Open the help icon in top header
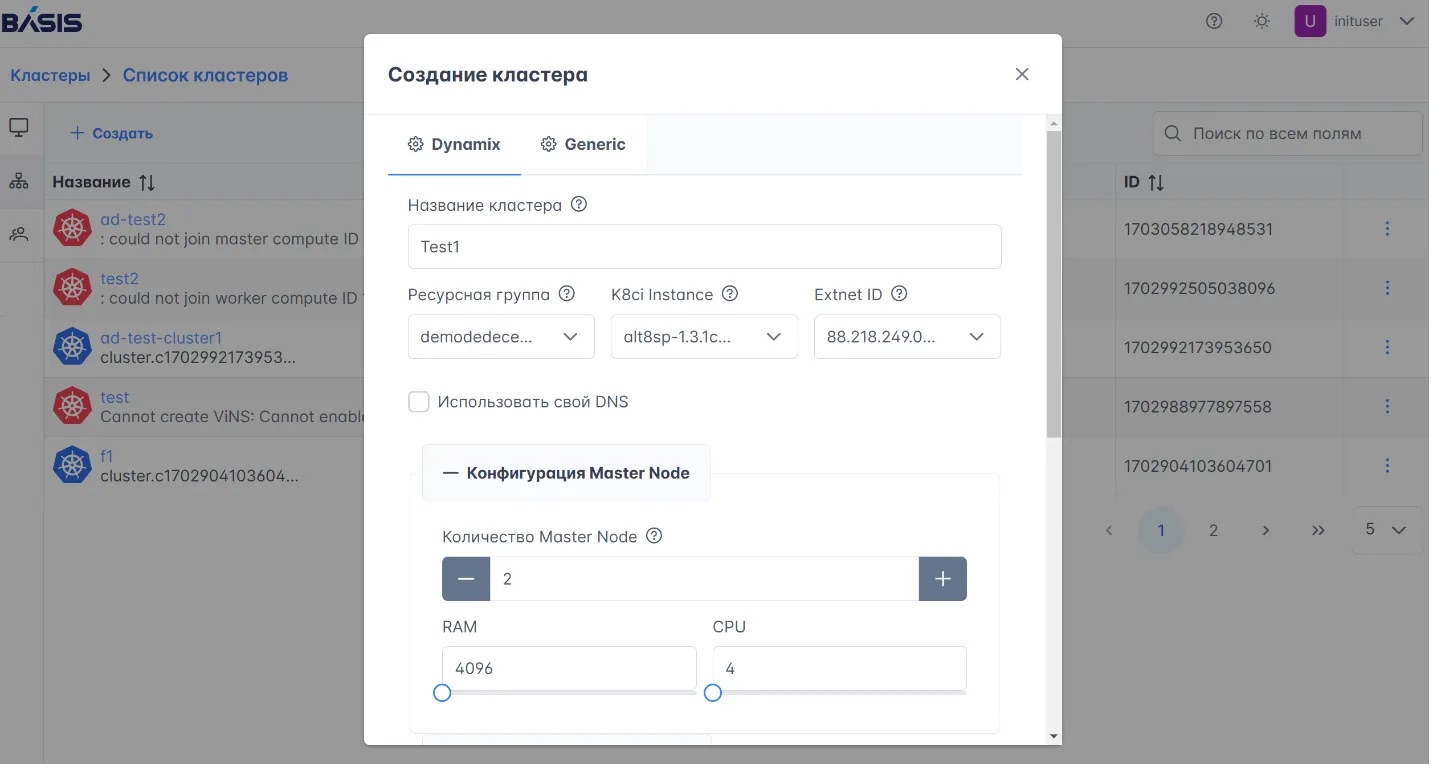This screenshot has width=1431, height=769. pyautogui.click(x=1214, y=21)
